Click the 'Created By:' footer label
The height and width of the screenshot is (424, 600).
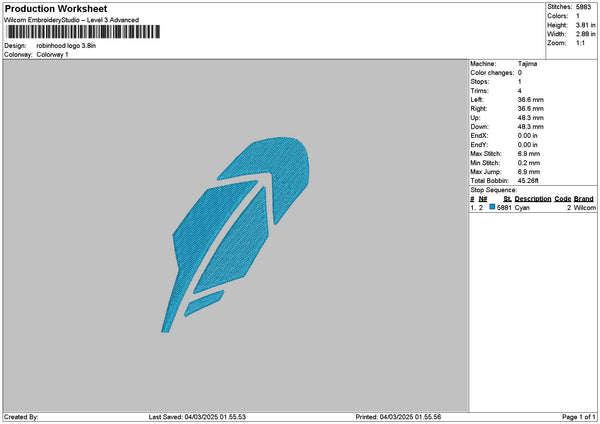point(21,417)
